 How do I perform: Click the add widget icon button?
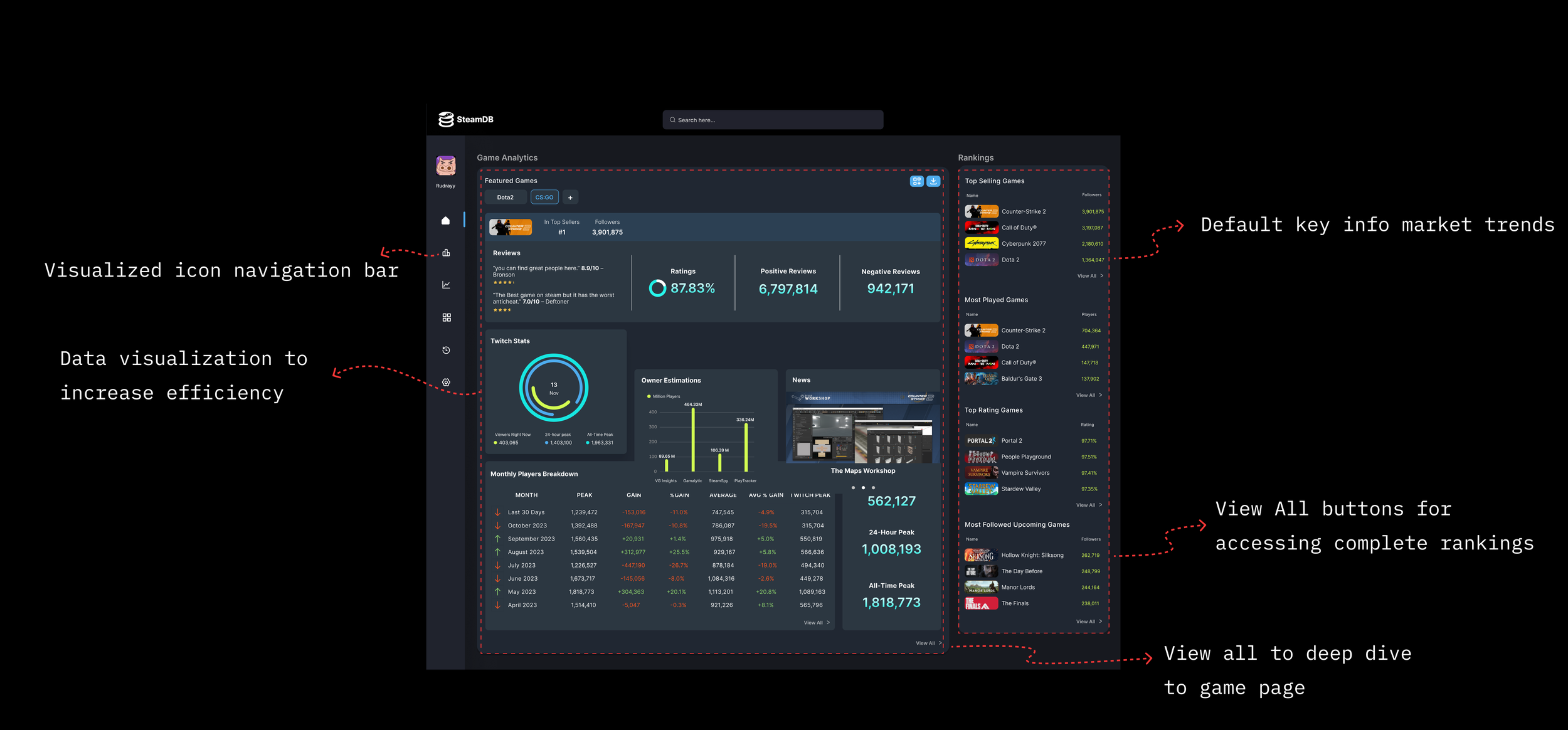916,181
